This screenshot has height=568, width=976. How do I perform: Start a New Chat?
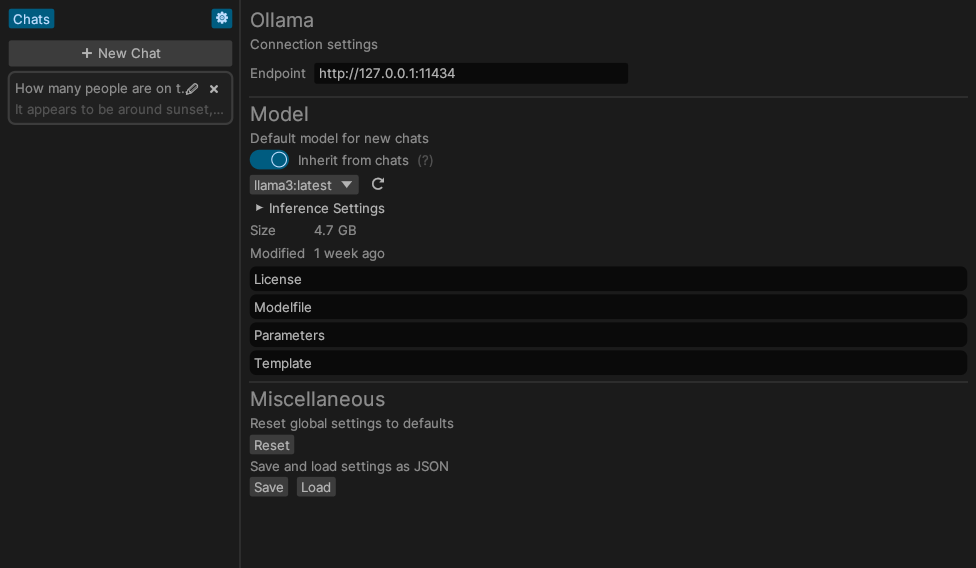[x=120, y=54]
